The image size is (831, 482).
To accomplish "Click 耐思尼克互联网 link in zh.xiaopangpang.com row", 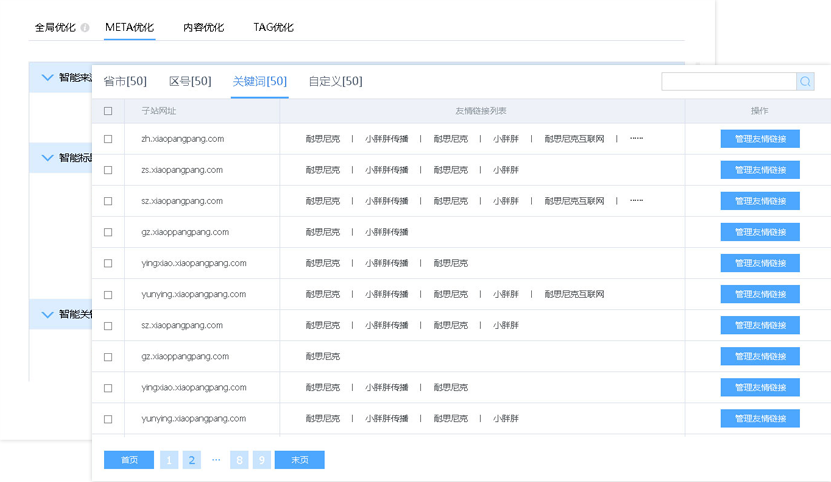I will click(x=574, y=139).
